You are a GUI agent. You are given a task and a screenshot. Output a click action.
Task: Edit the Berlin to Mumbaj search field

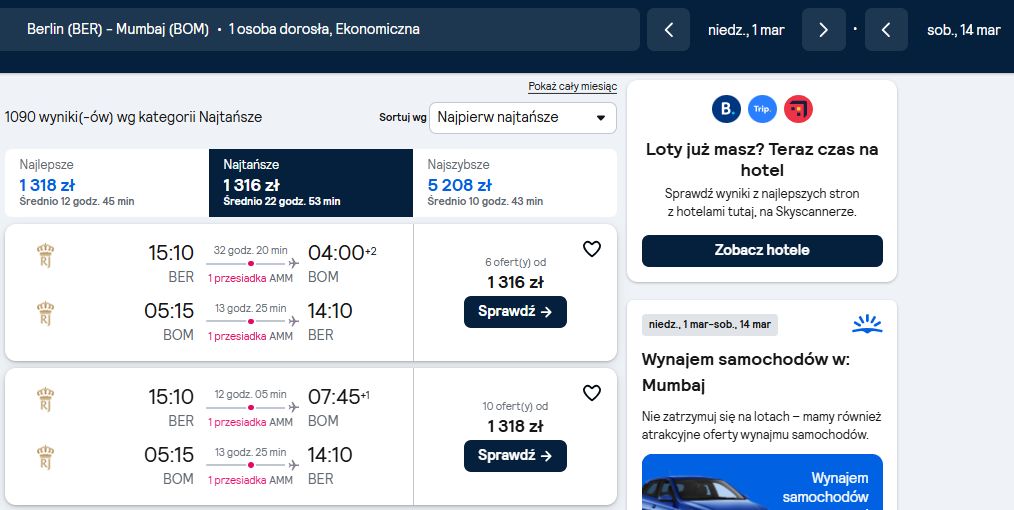click(x=319, y=30)
